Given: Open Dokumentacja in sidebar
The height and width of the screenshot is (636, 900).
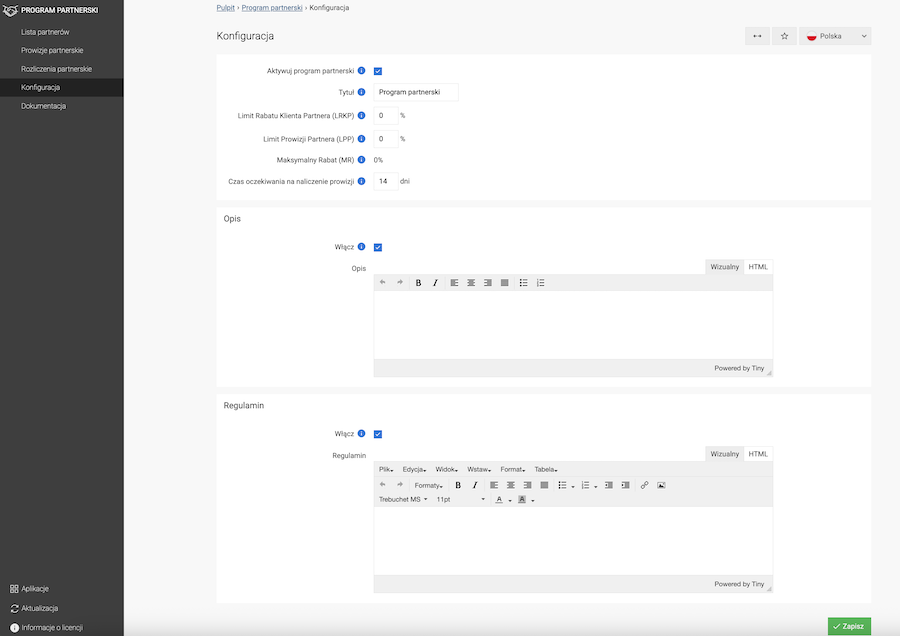Looking at the screenshot, I should (44, 106).
